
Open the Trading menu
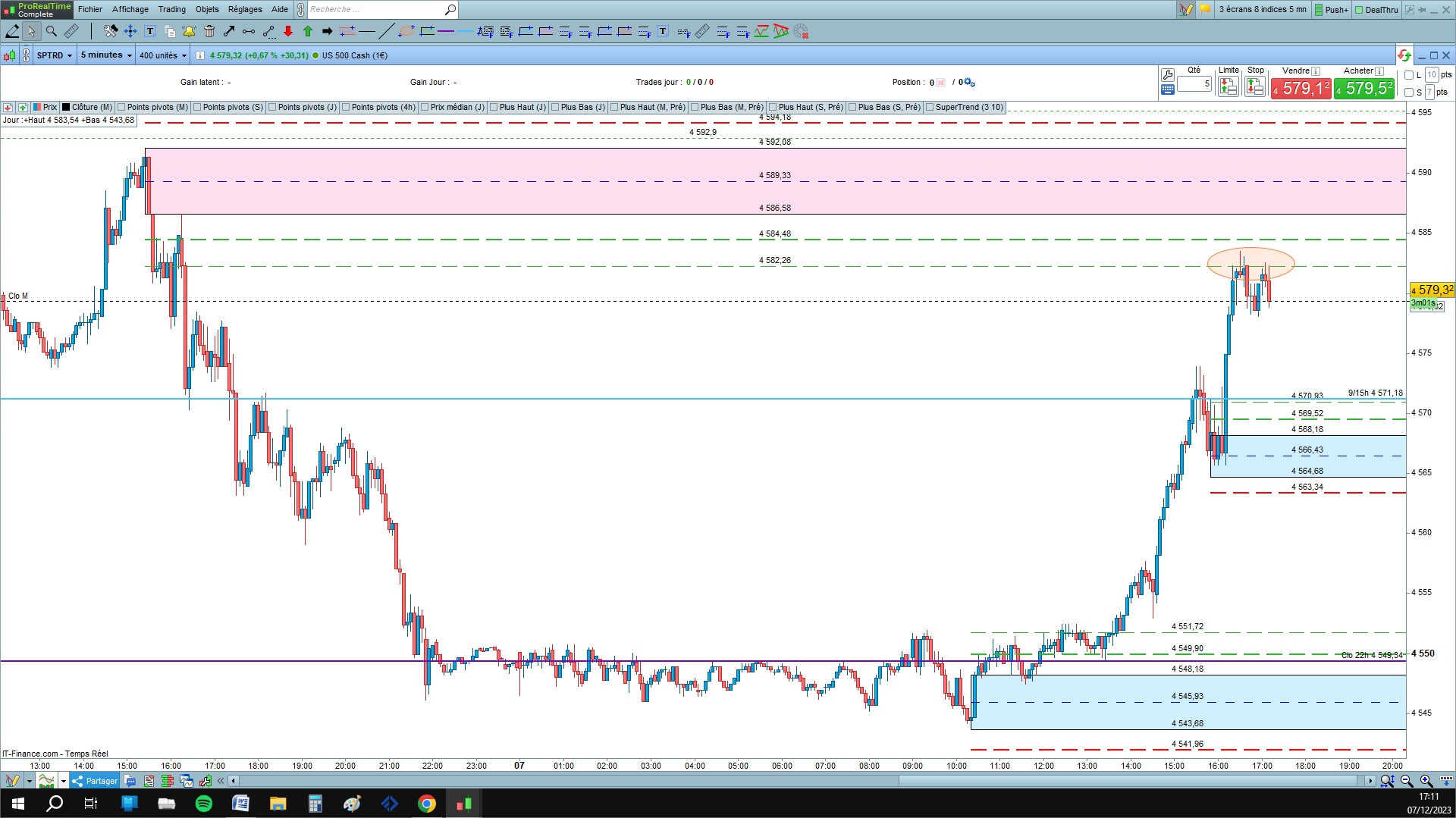[172, 9]
